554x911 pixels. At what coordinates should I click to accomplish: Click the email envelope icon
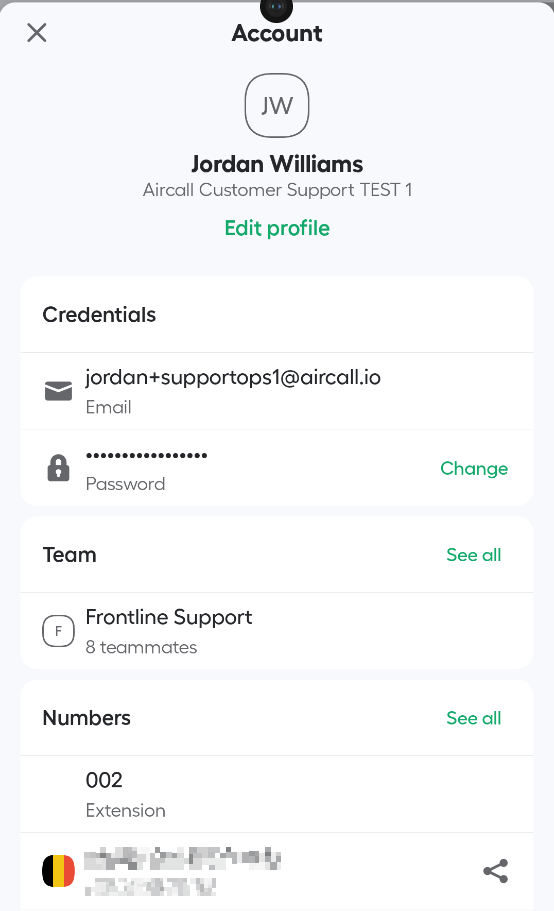coord(59,391)
